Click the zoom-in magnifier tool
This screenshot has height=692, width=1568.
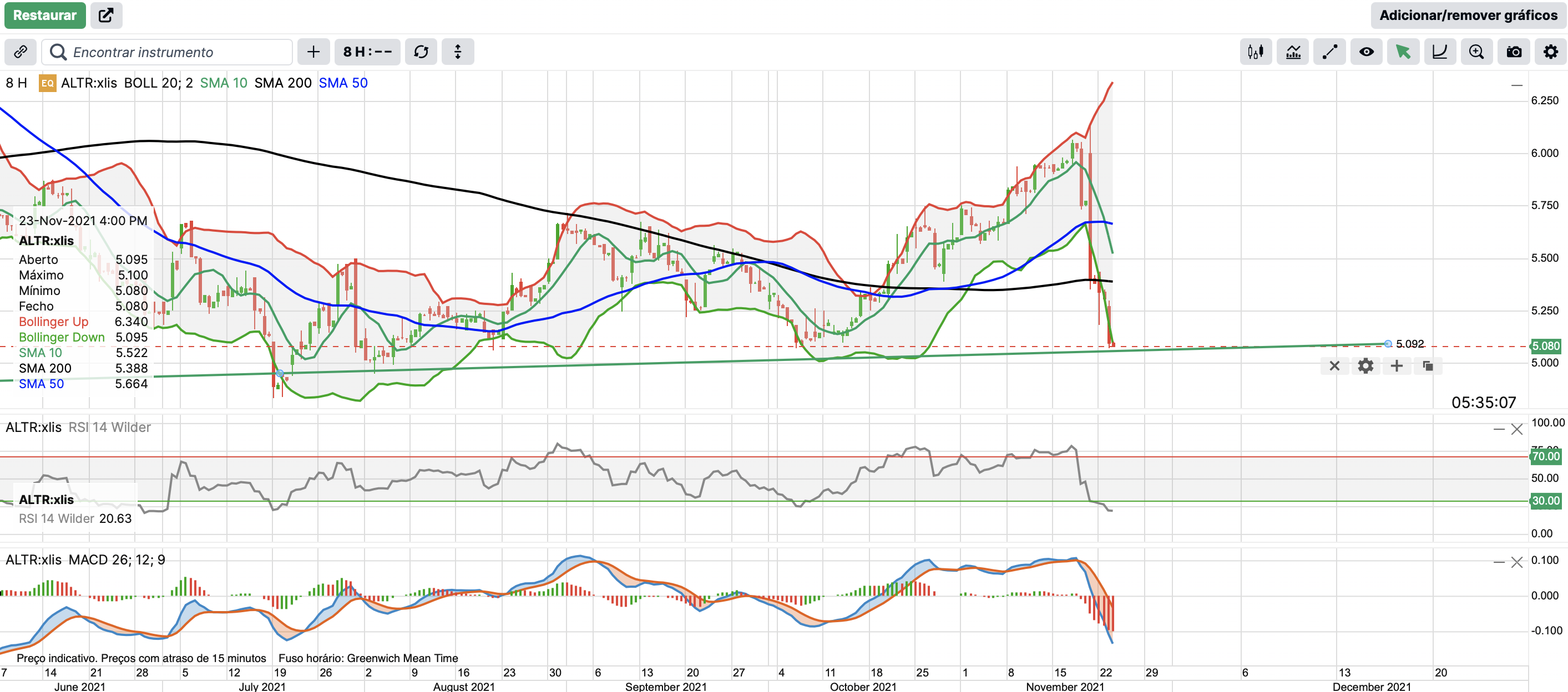pos(1476,52)
